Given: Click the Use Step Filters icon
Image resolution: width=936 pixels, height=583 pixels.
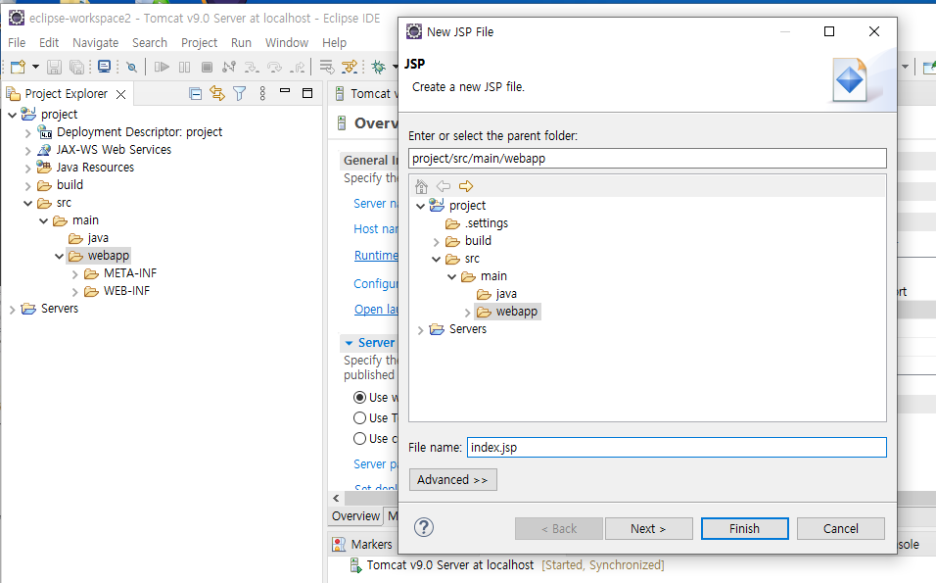Looking at the screenshot, I should [x=349, y=67].
